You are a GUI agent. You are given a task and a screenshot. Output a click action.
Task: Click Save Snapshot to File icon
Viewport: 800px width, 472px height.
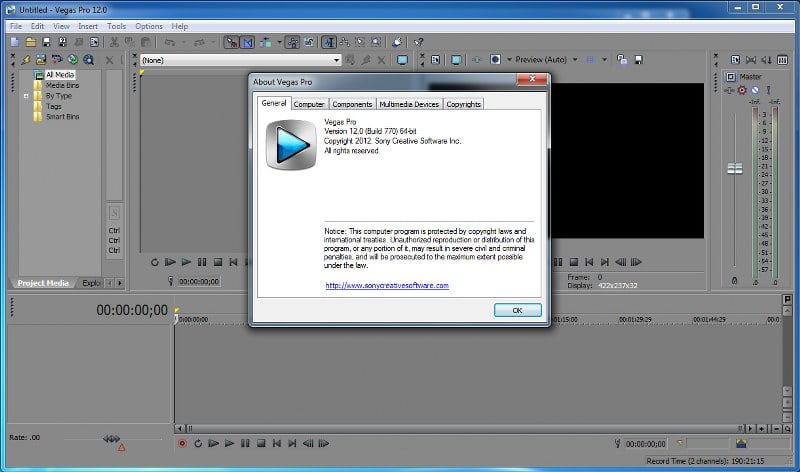638,60
